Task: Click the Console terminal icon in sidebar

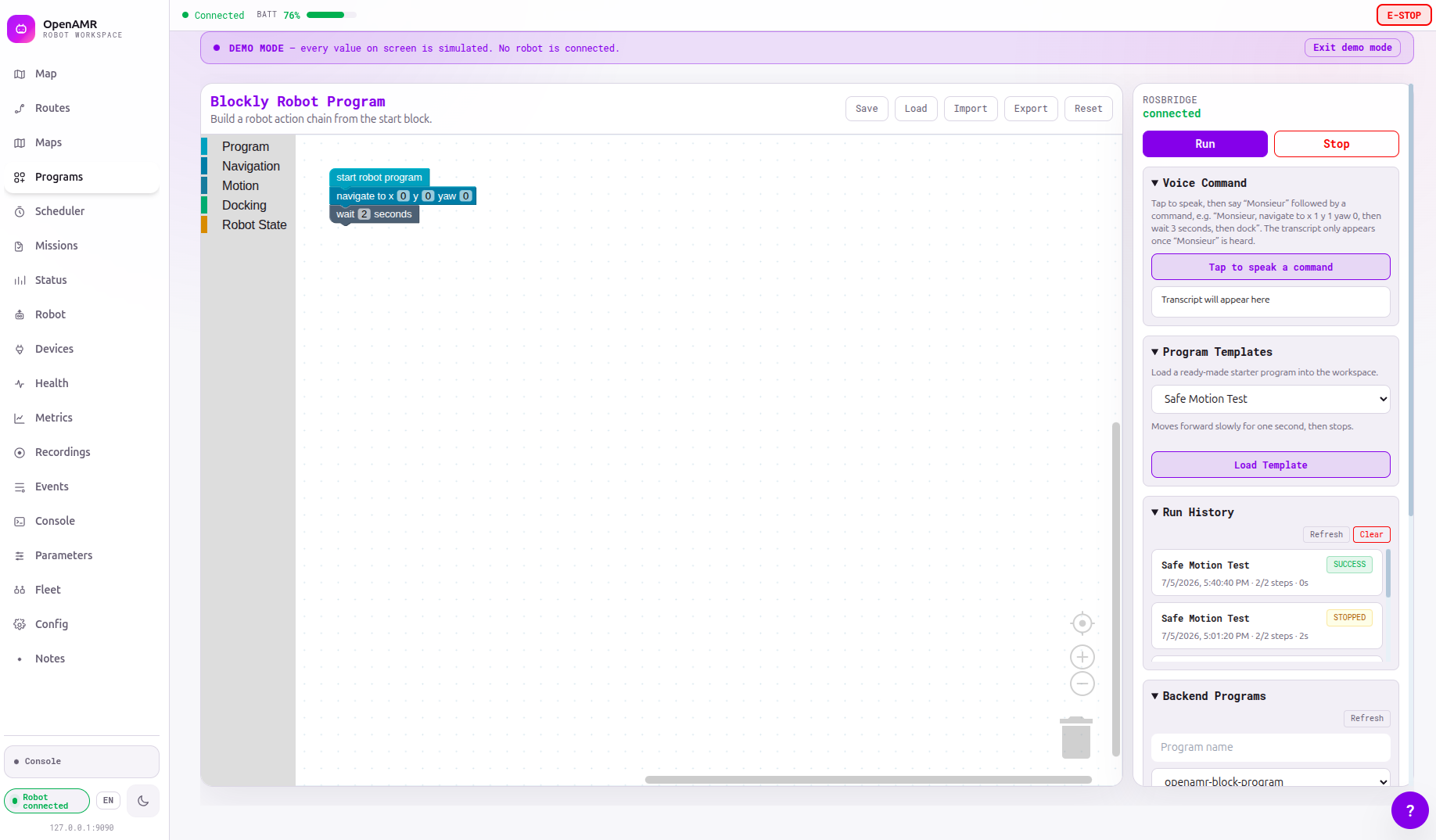Action: point(20,521)
